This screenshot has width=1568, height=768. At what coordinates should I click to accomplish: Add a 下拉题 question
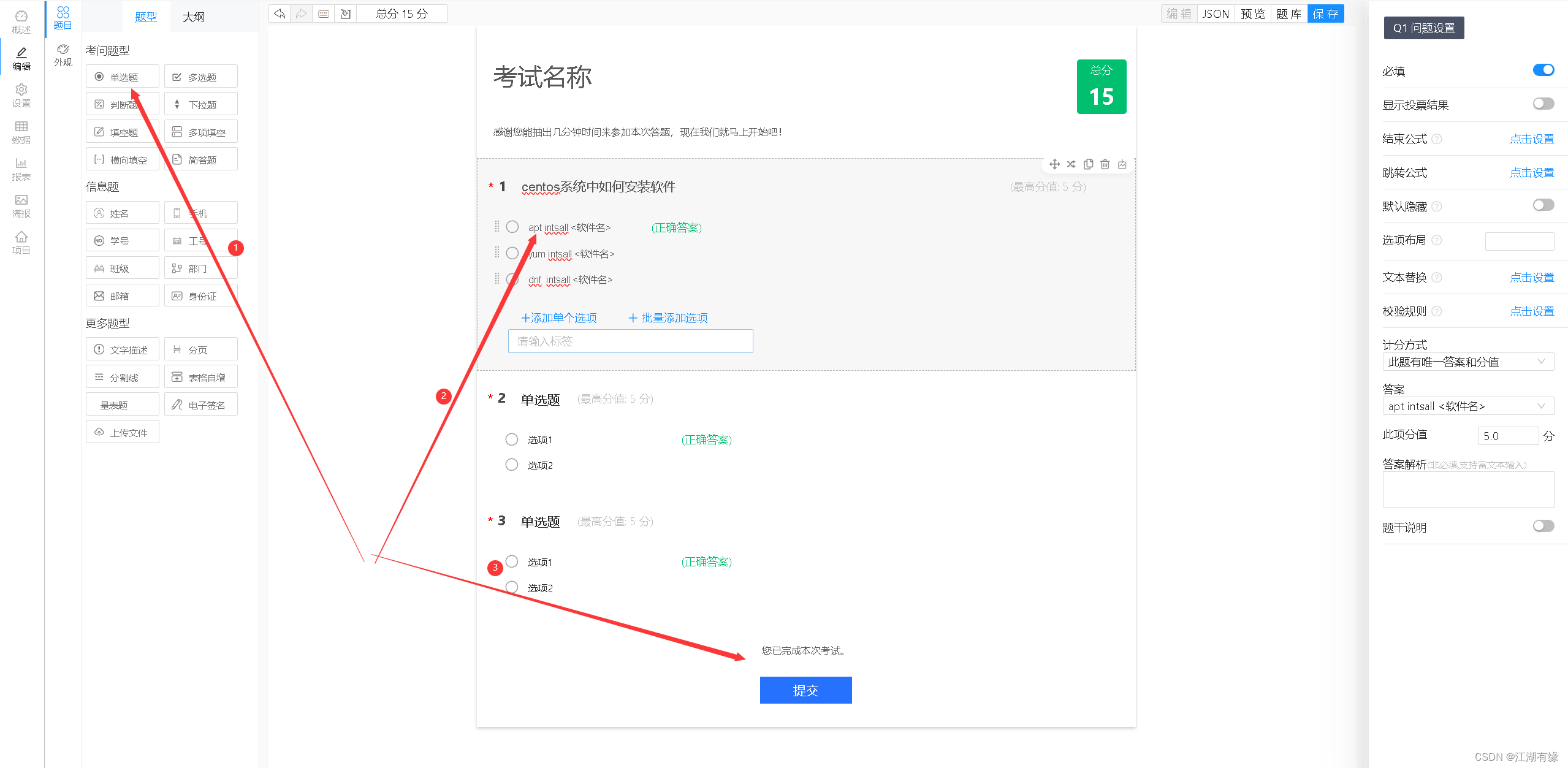200,103
